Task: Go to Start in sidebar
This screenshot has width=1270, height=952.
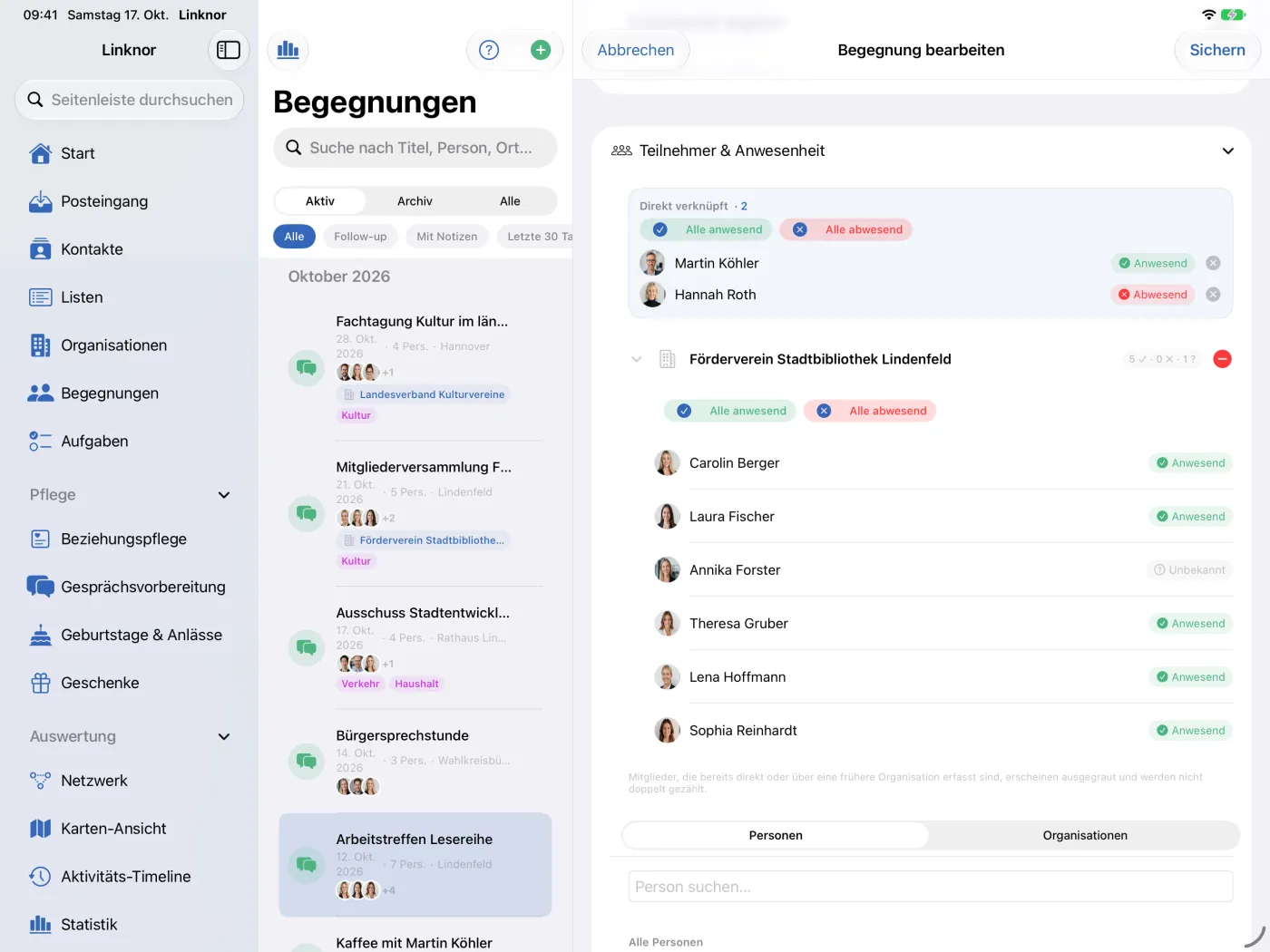Action: [x=129, y=153]
